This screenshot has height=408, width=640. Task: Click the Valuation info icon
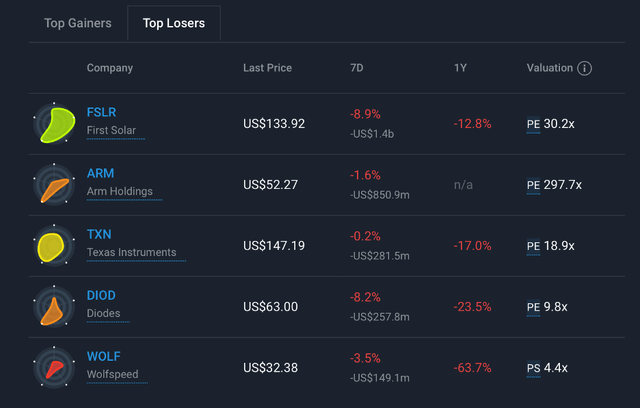pos(585,68)
